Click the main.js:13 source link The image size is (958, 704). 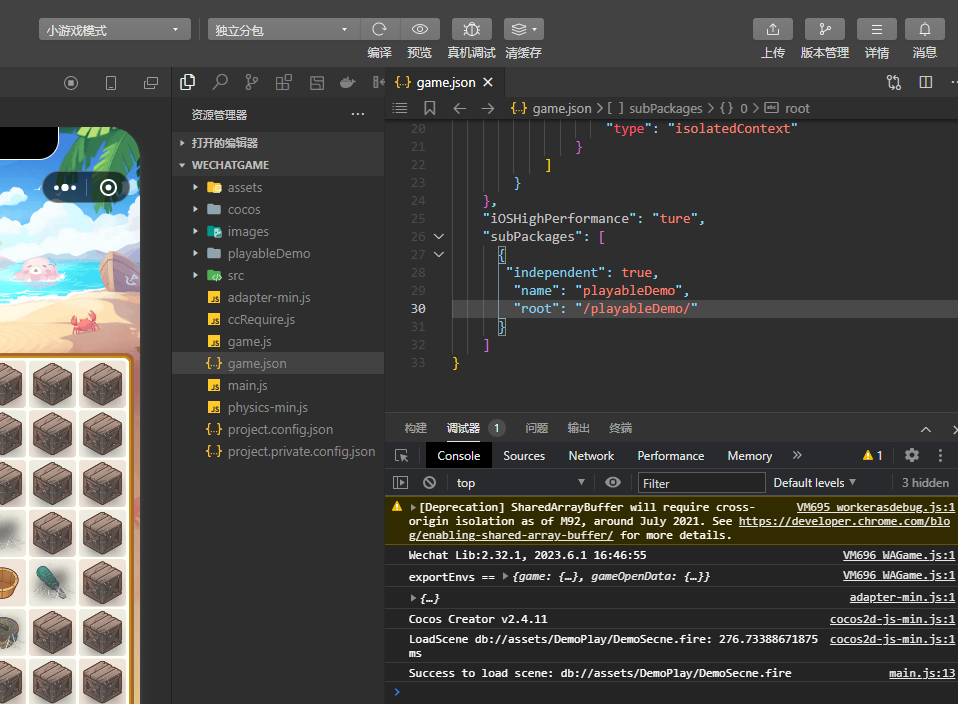pos(922,673)
